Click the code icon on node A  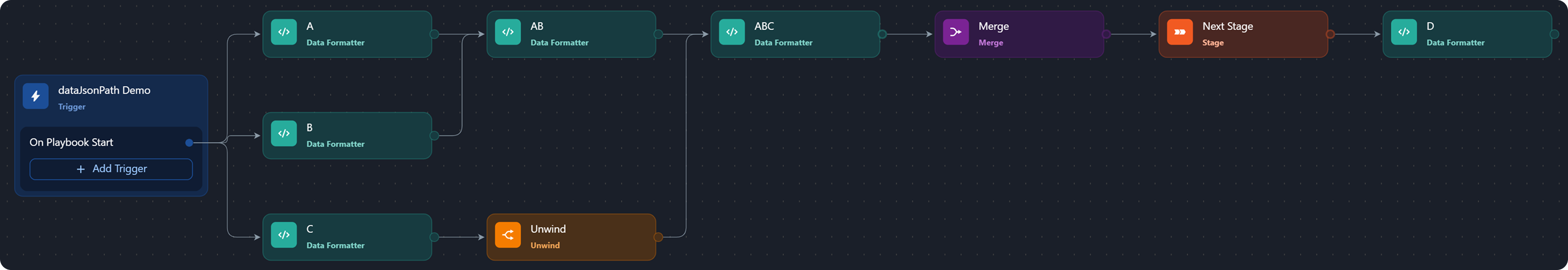284,32
